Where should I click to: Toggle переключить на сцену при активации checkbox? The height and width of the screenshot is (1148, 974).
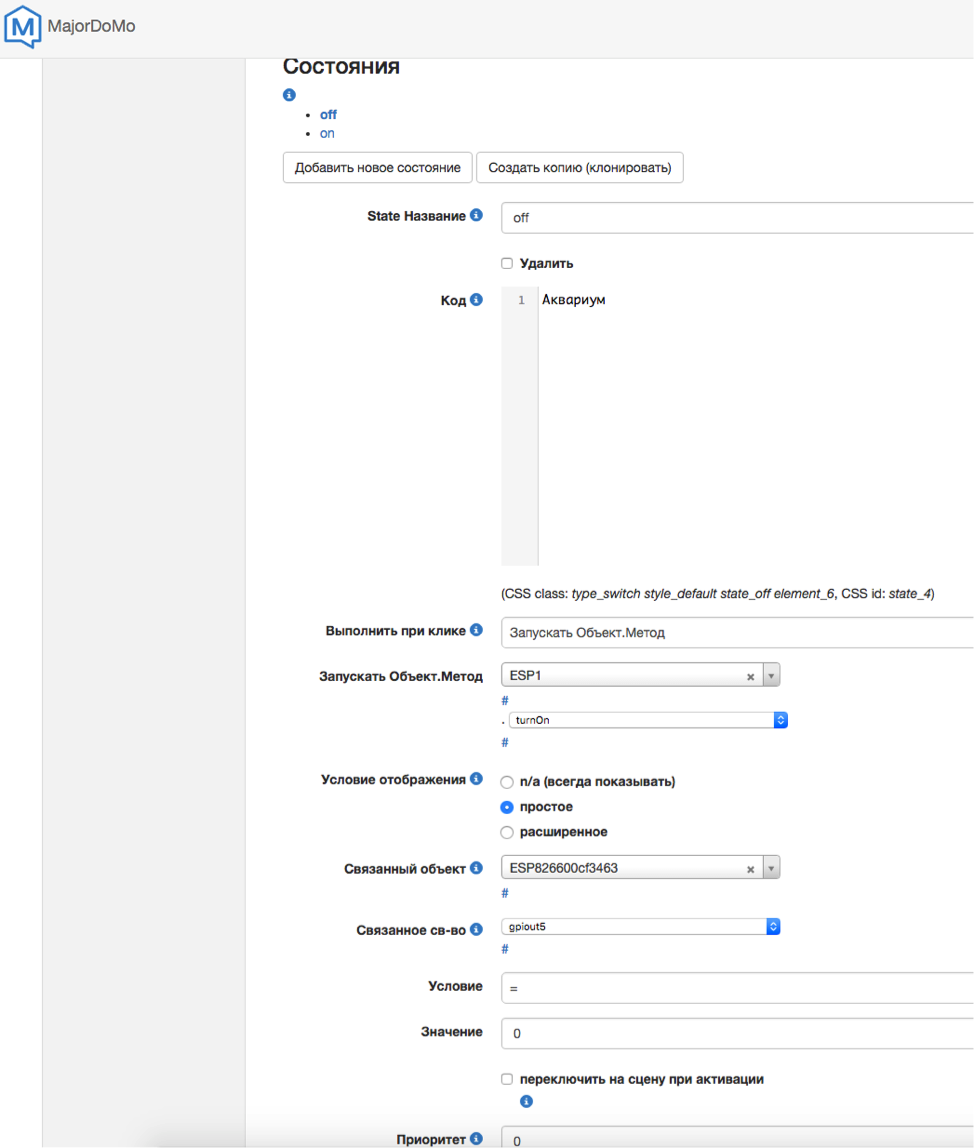[x=507, y=1080]
